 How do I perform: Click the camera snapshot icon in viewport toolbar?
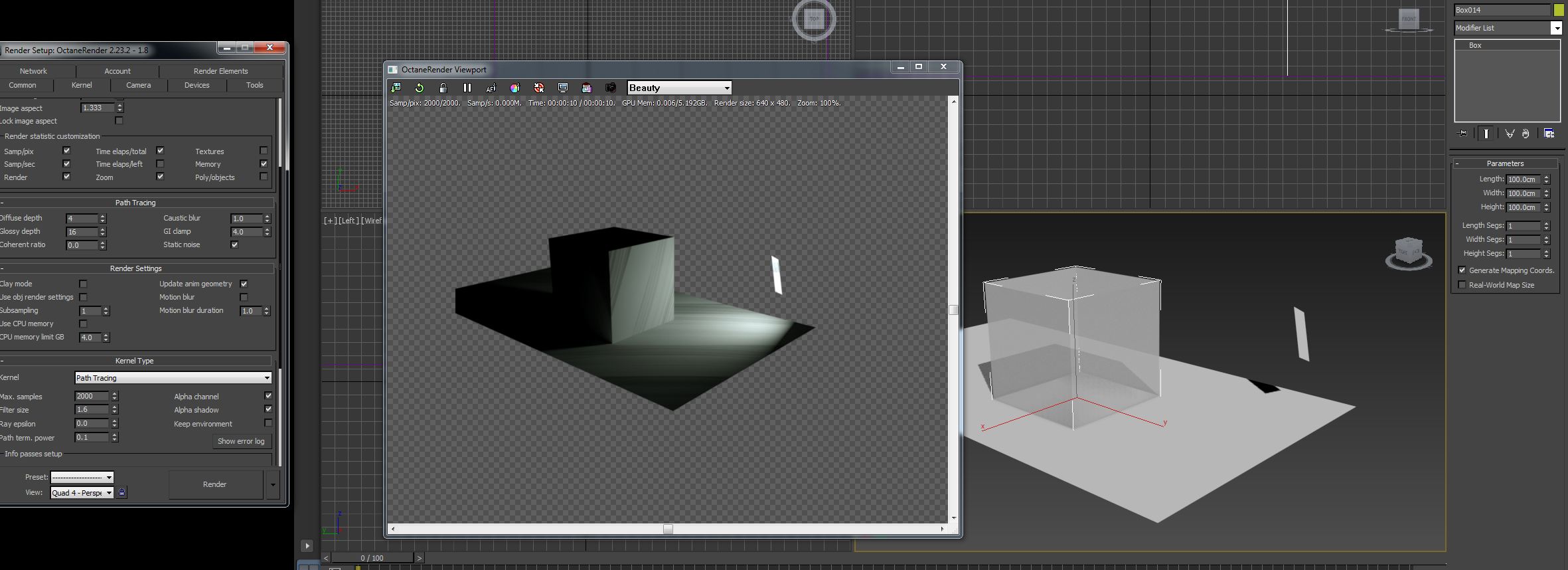click(x=611, y=88)
